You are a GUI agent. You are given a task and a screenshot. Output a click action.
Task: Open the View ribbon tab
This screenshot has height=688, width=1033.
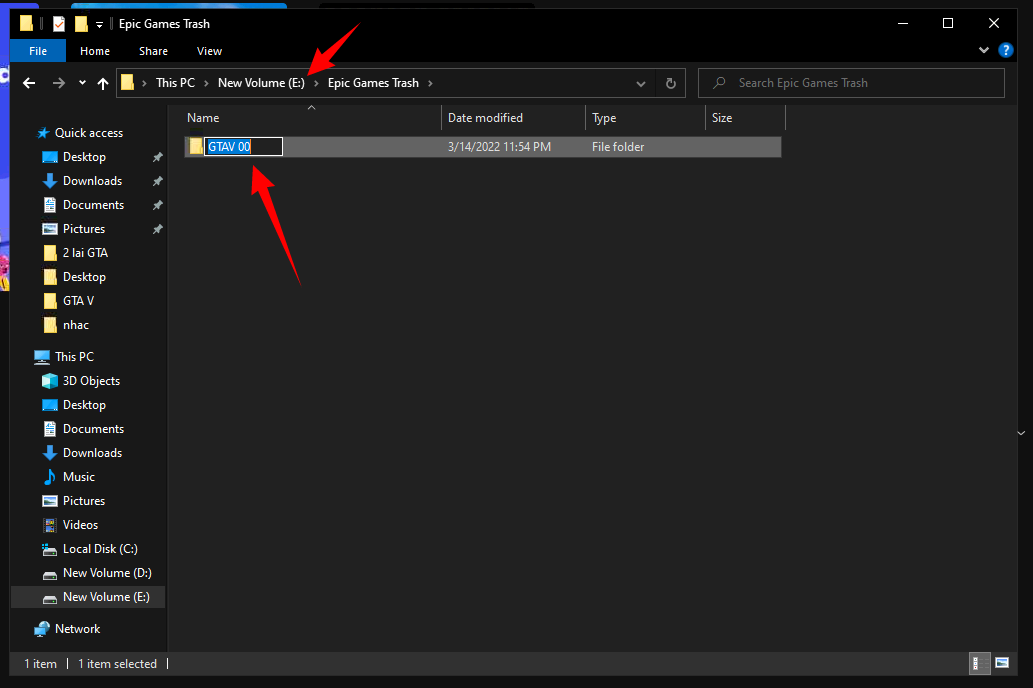click(x=209, y=51)
